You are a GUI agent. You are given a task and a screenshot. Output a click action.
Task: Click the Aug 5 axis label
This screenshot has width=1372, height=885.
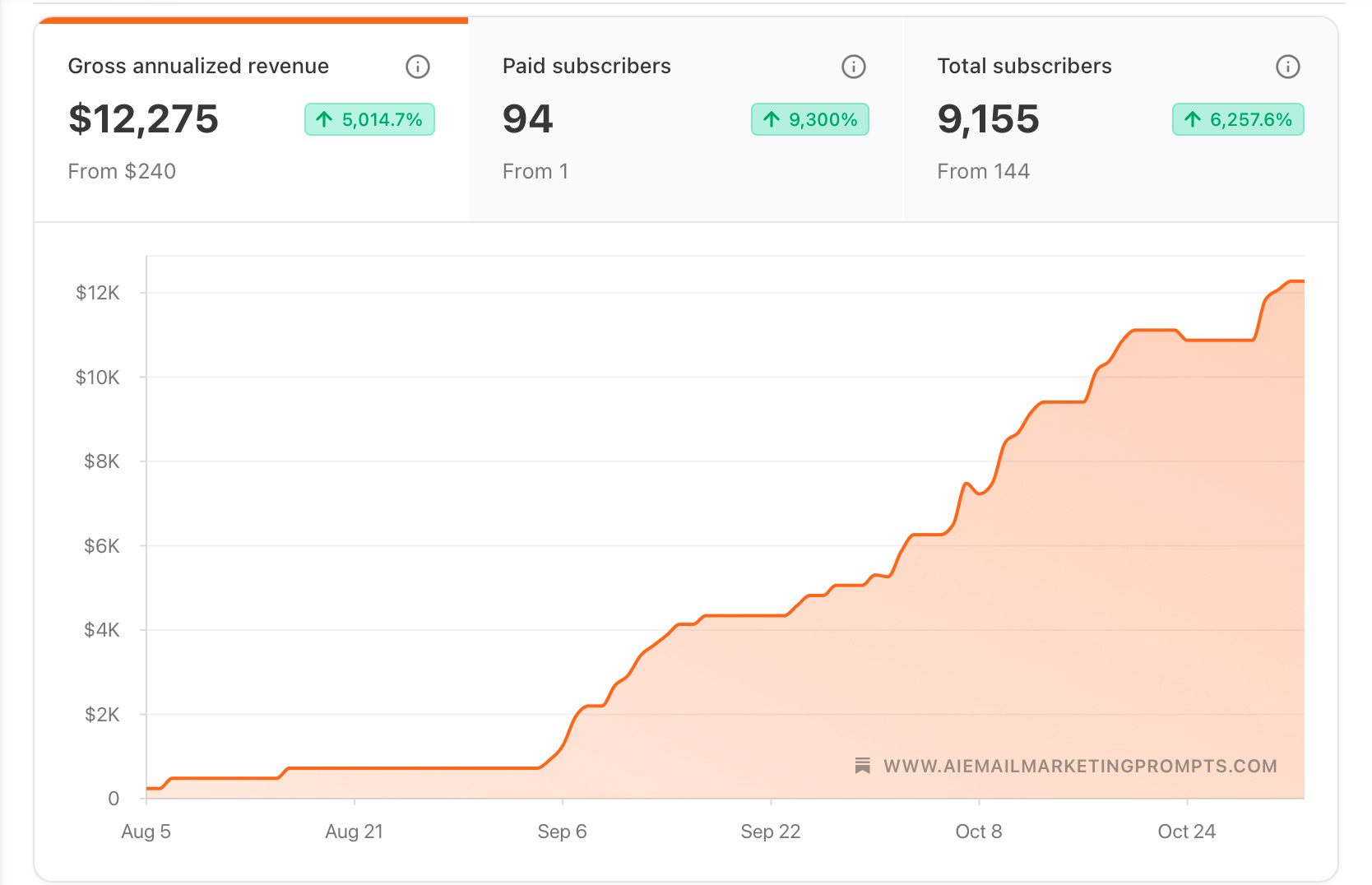click(146, 832)
